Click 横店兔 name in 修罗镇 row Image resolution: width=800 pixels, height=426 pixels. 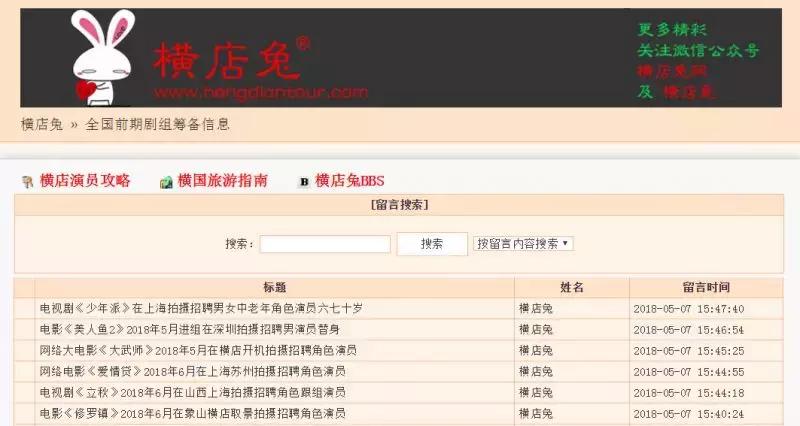tap(536, 414)
